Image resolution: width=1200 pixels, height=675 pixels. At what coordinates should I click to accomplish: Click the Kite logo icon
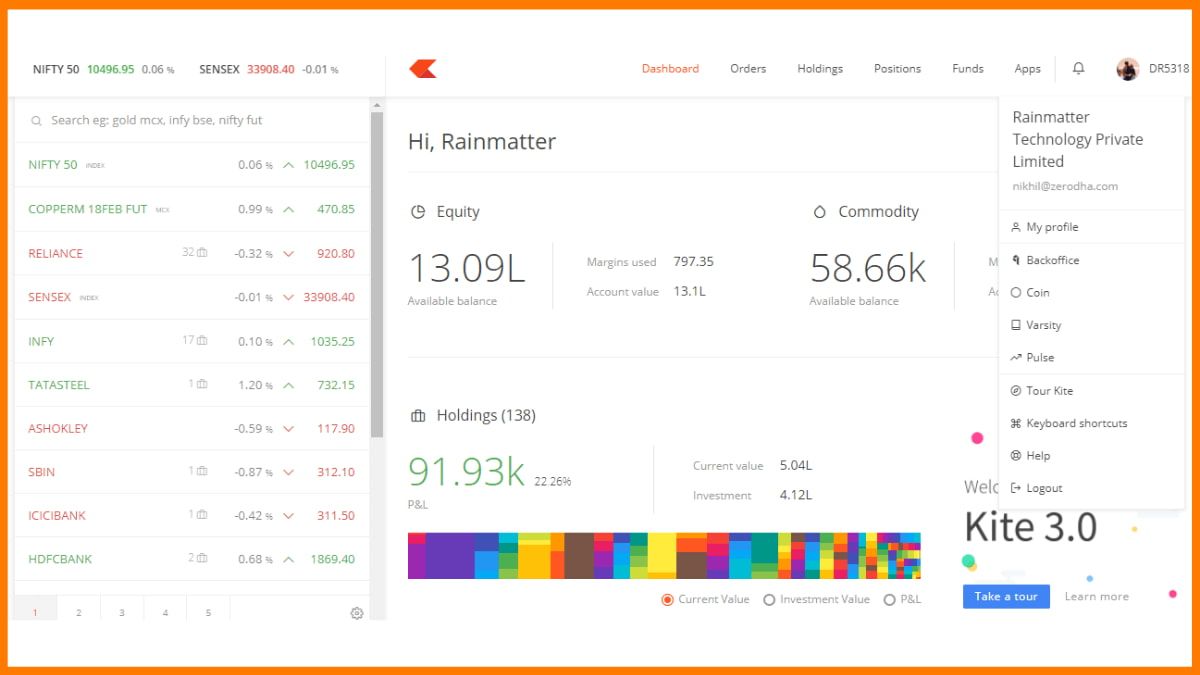coord(423,69)
